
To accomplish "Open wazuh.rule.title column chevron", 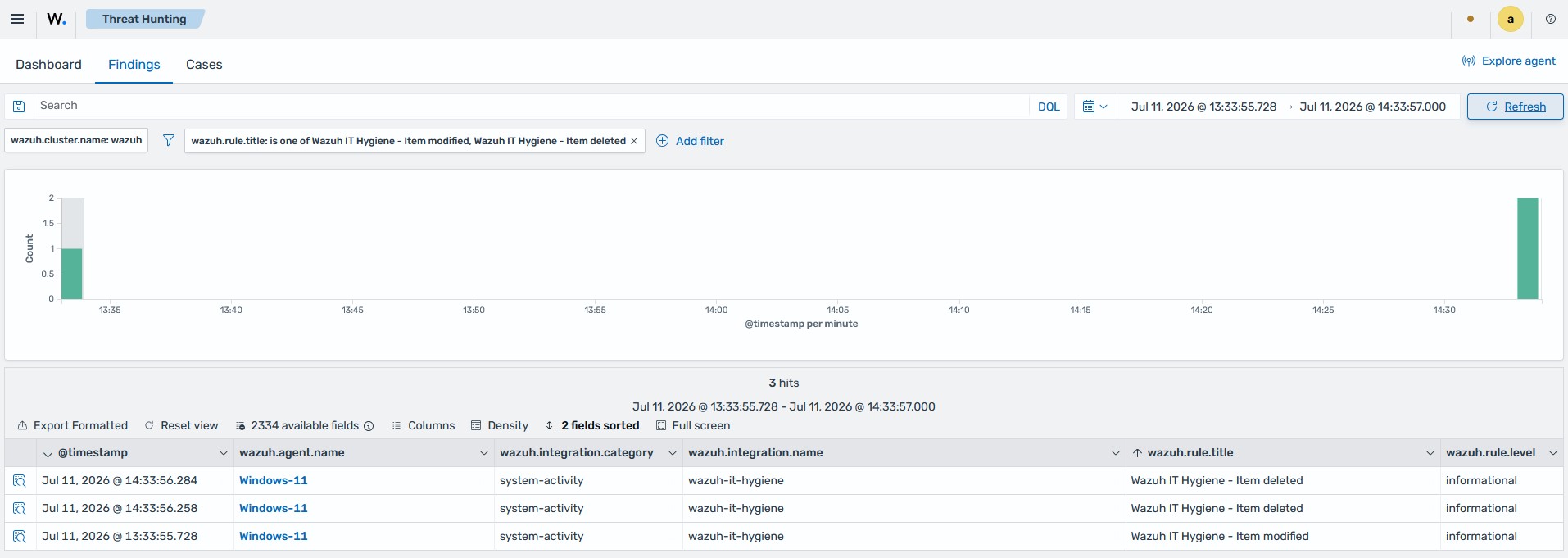I will 1430,453.
